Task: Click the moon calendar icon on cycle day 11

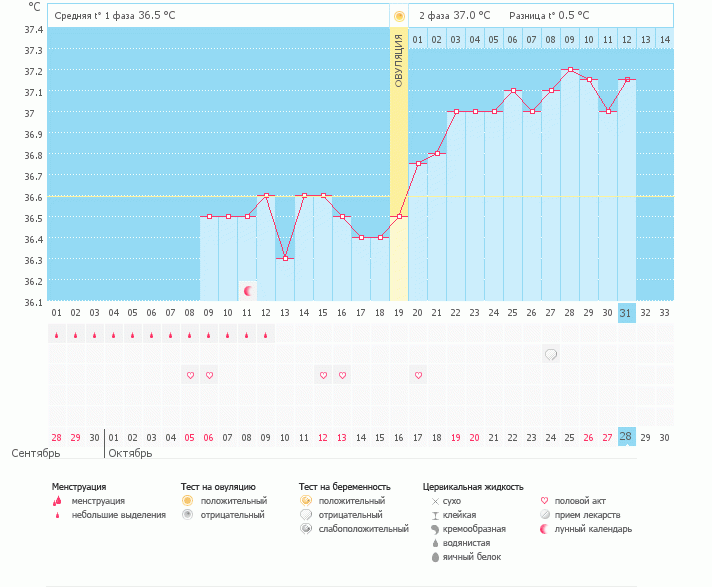Action: point(248,290)
